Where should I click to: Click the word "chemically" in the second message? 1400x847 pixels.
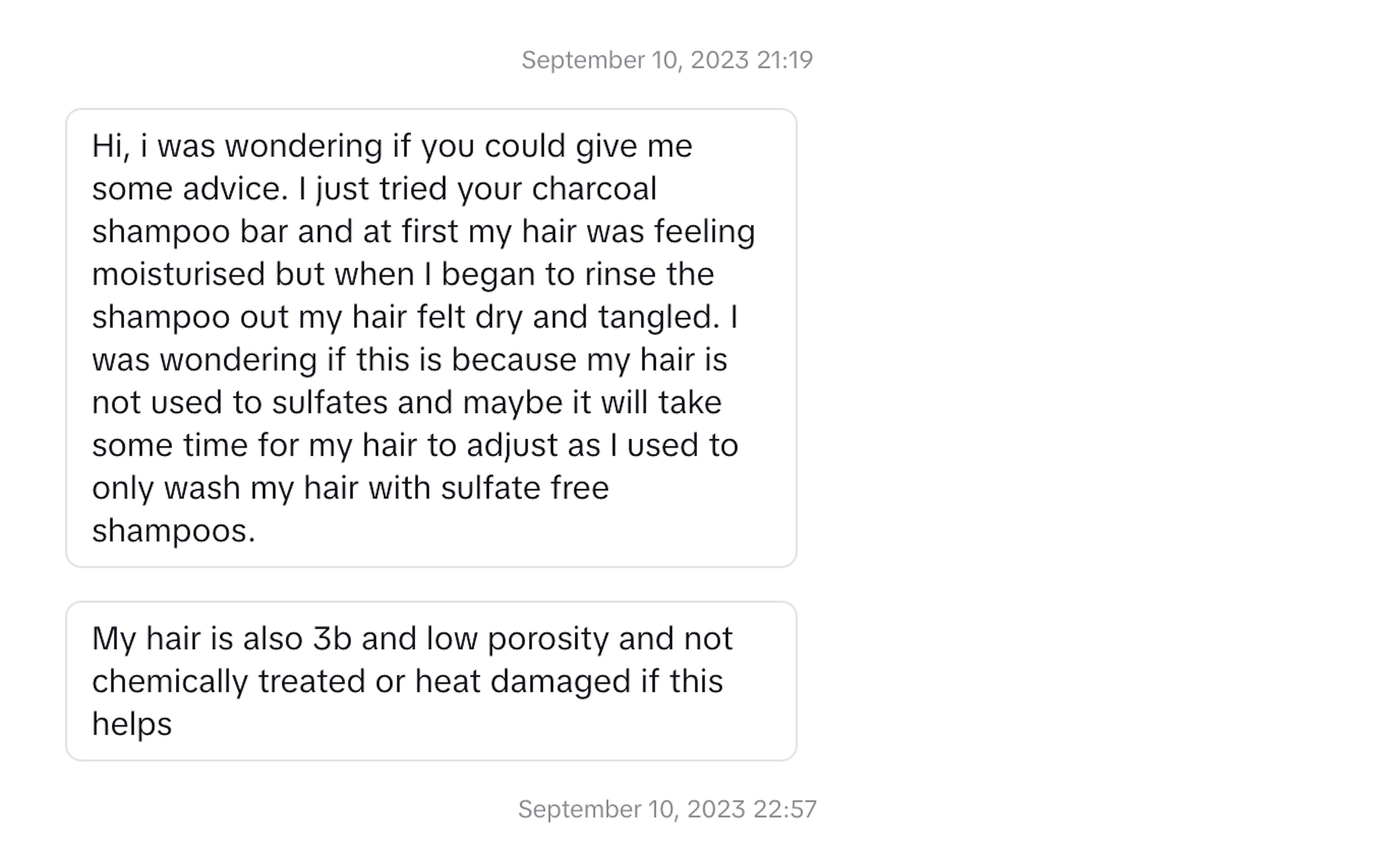(x=170, y=681)
